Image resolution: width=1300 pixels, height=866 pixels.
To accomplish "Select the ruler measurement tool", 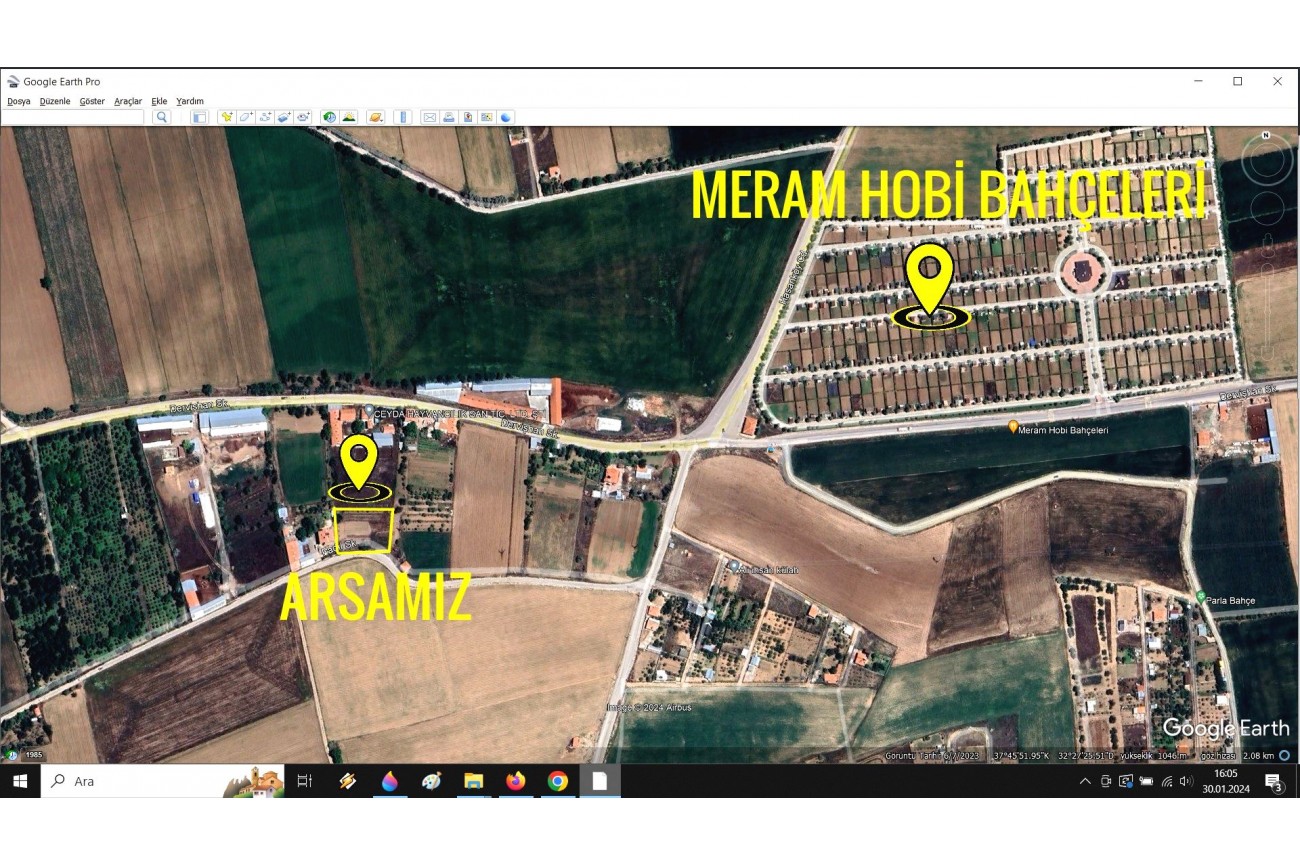I will click(x=403, y=117).
